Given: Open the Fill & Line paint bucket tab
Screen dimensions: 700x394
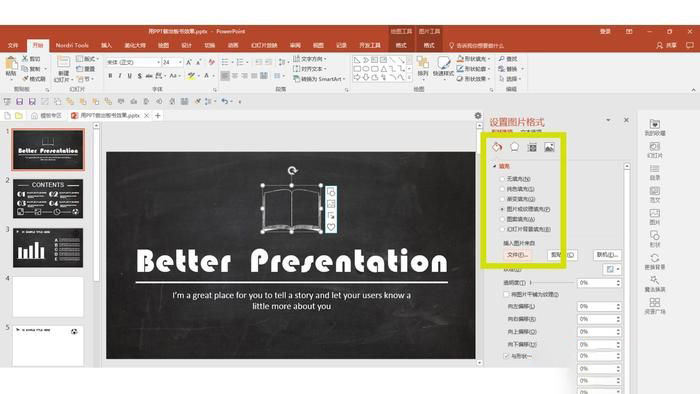Looking at the screenshot, I should tap(497, 147).
